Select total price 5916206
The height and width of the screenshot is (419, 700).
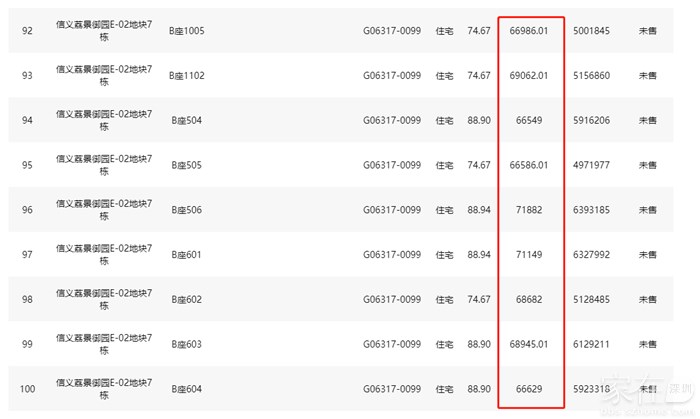(592, 121)
